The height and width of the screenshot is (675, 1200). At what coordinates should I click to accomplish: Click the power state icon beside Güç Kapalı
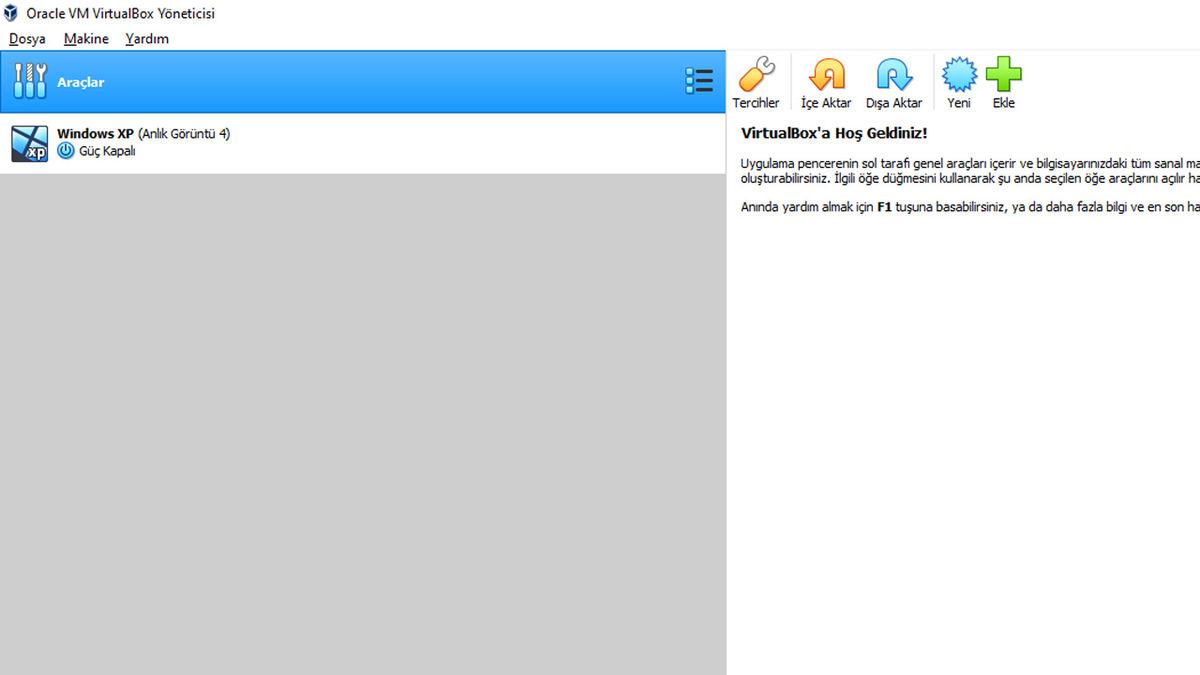click(65, 151)
